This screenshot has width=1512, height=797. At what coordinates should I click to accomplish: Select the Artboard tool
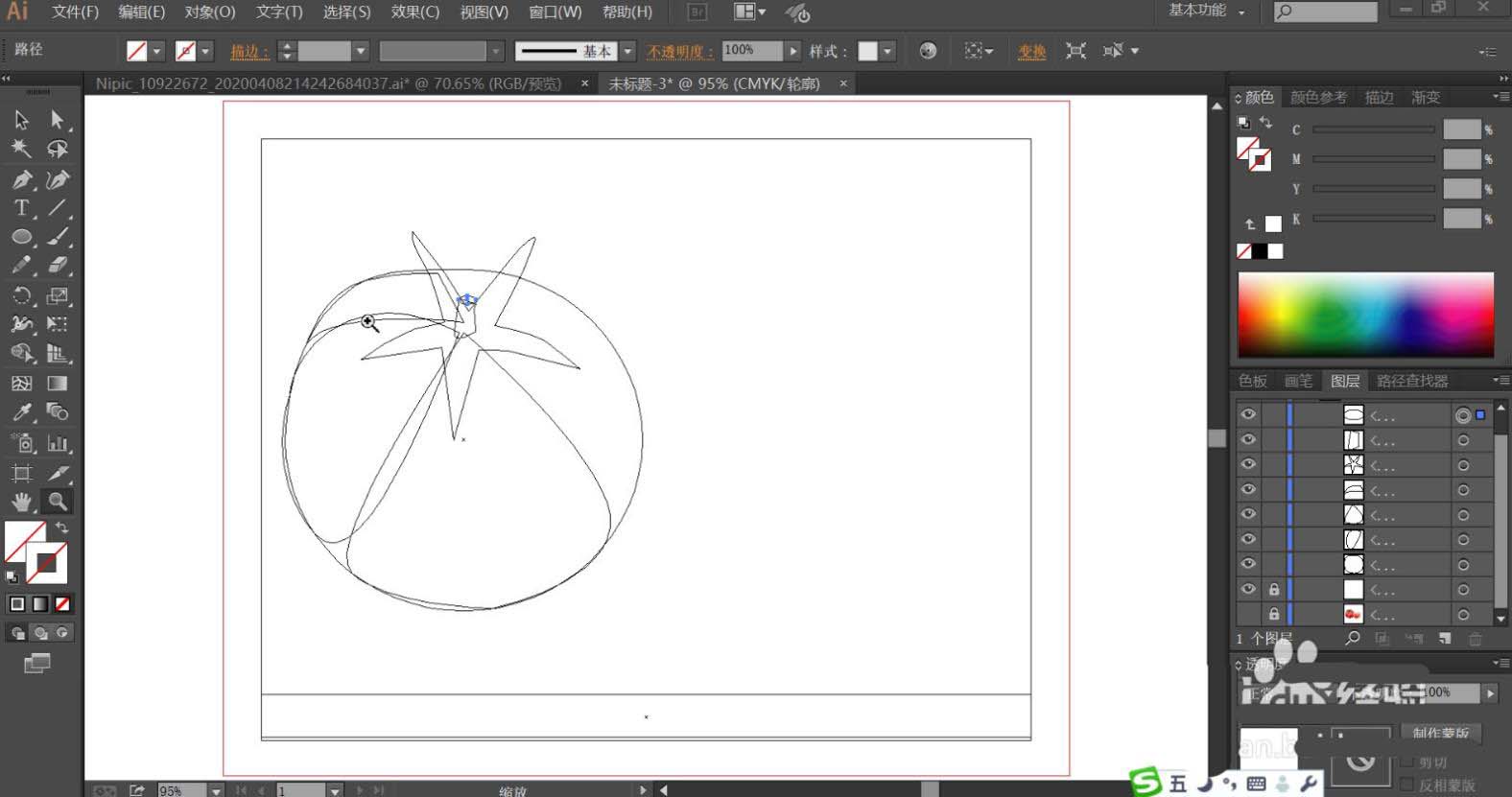point(21,473)
